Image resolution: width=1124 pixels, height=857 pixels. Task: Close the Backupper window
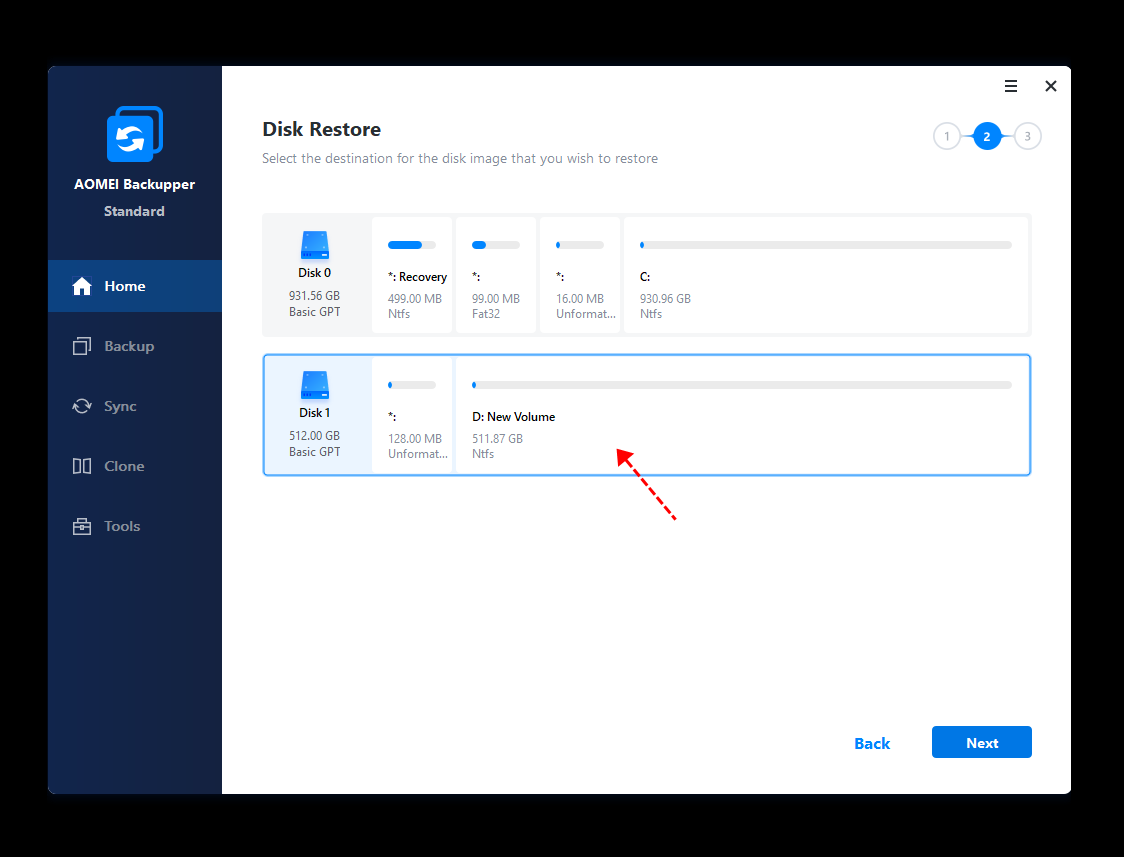(1051, 86)
